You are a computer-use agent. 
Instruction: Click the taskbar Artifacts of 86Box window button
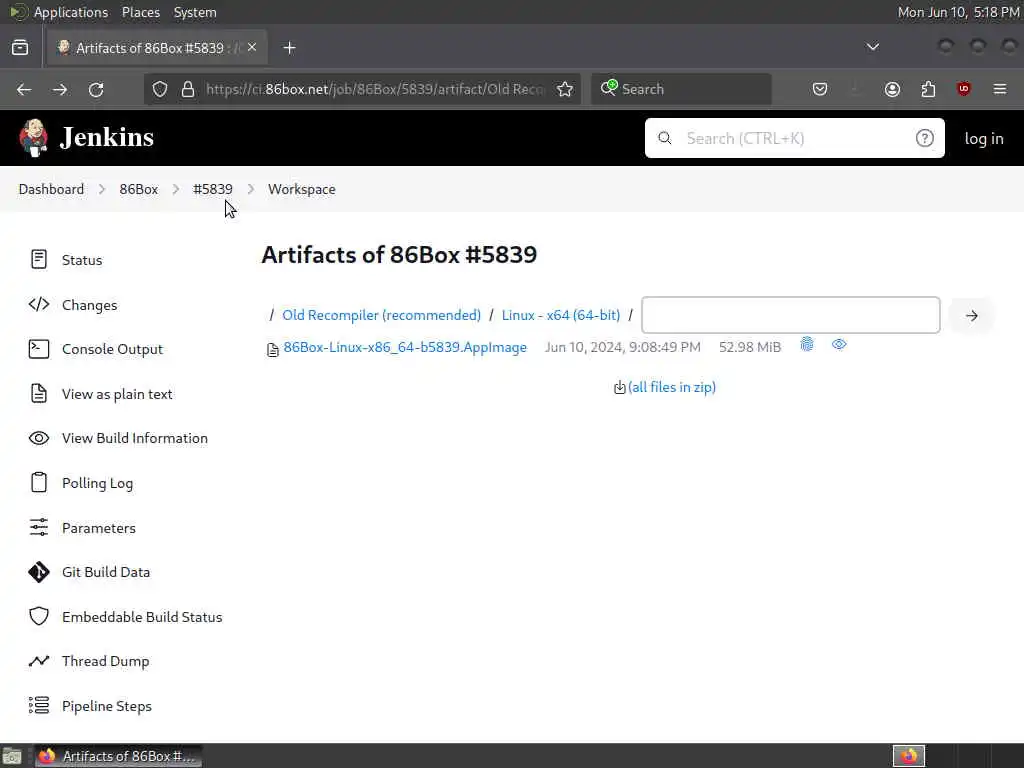click(118, 756)
